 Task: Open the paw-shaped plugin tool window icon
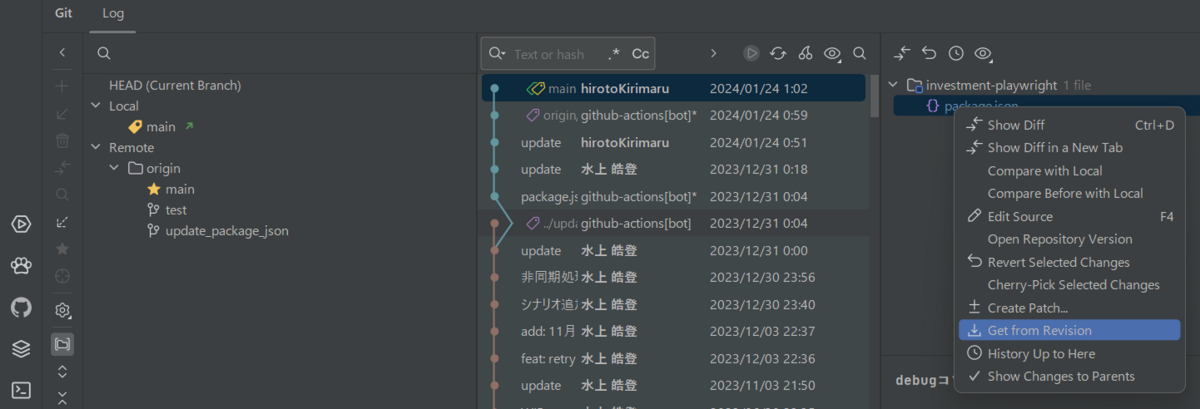coord(21,266)
